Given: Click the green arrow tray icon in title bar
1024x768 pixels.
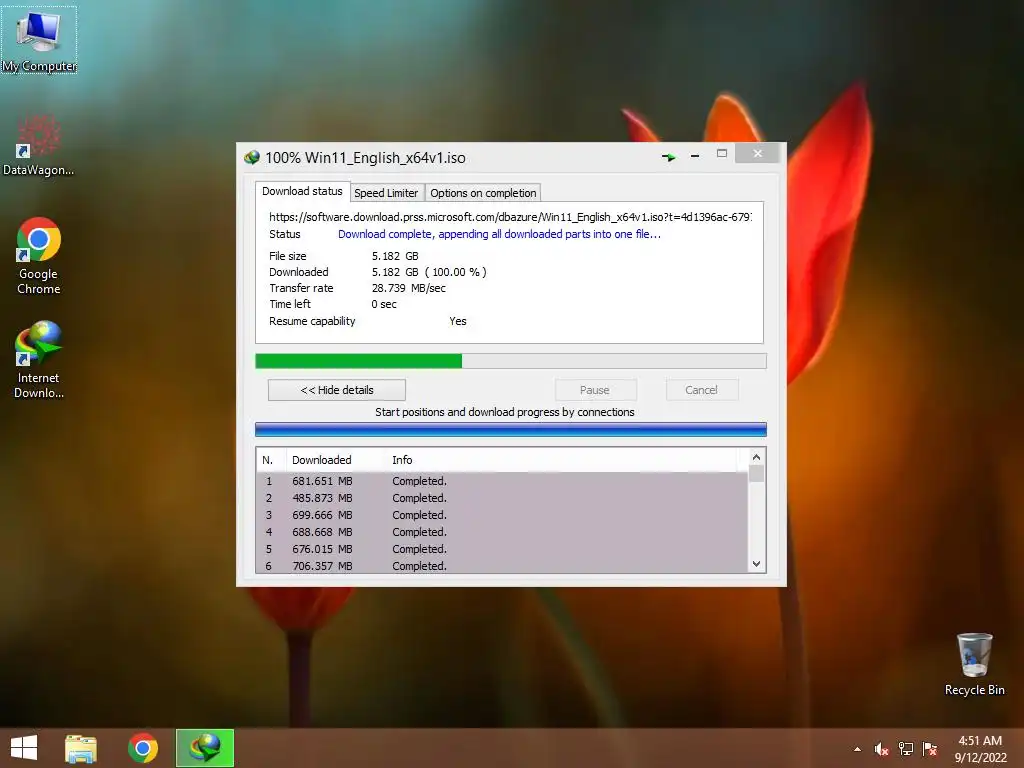Looking at the screenshot, I should (x=668, y=157).
